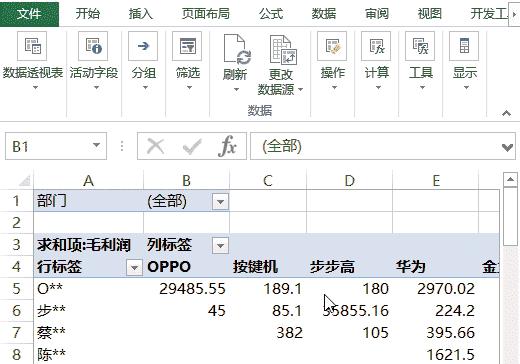Open the 工具 ribbon icon

click(420, 46)
